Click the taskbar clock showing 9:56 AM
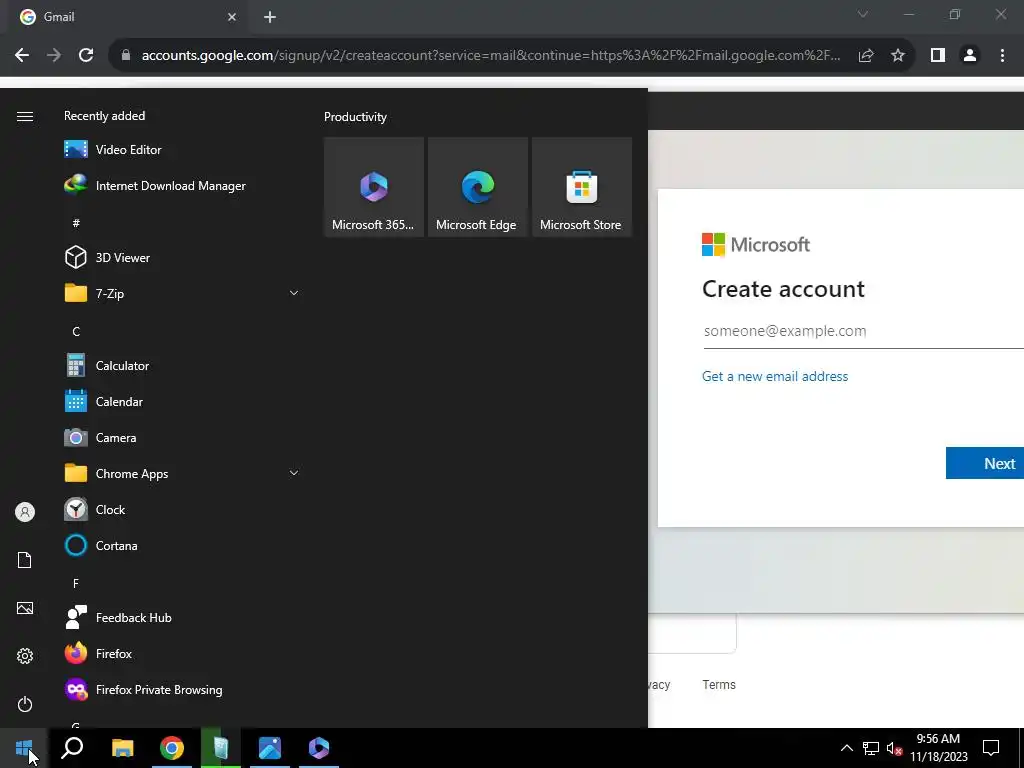 click(938, 748)
